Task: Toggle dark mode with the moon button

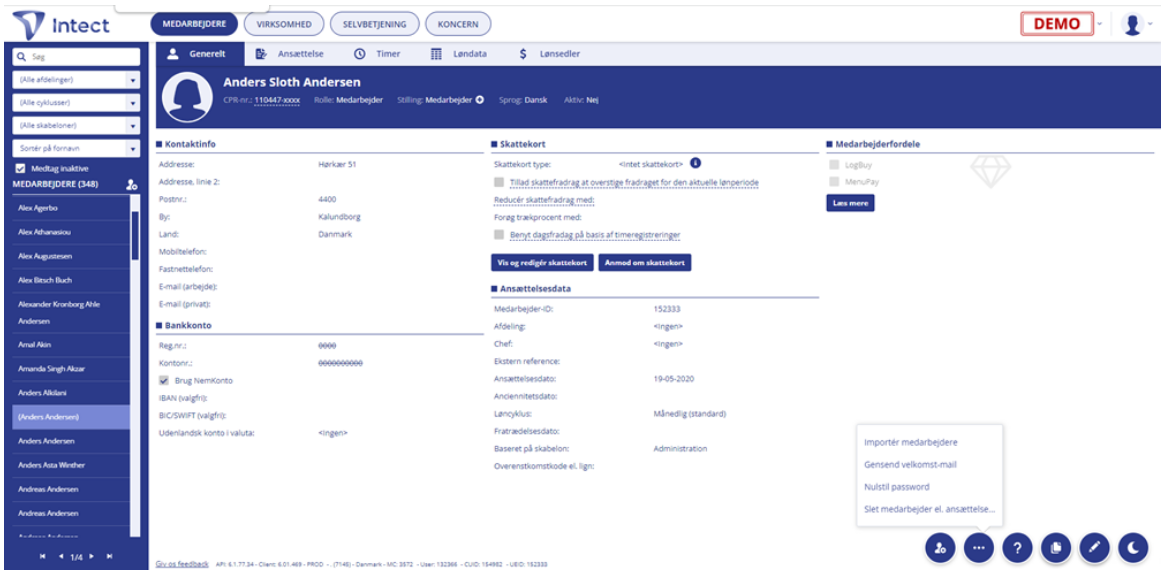Action: click(x=1133, y=548)
